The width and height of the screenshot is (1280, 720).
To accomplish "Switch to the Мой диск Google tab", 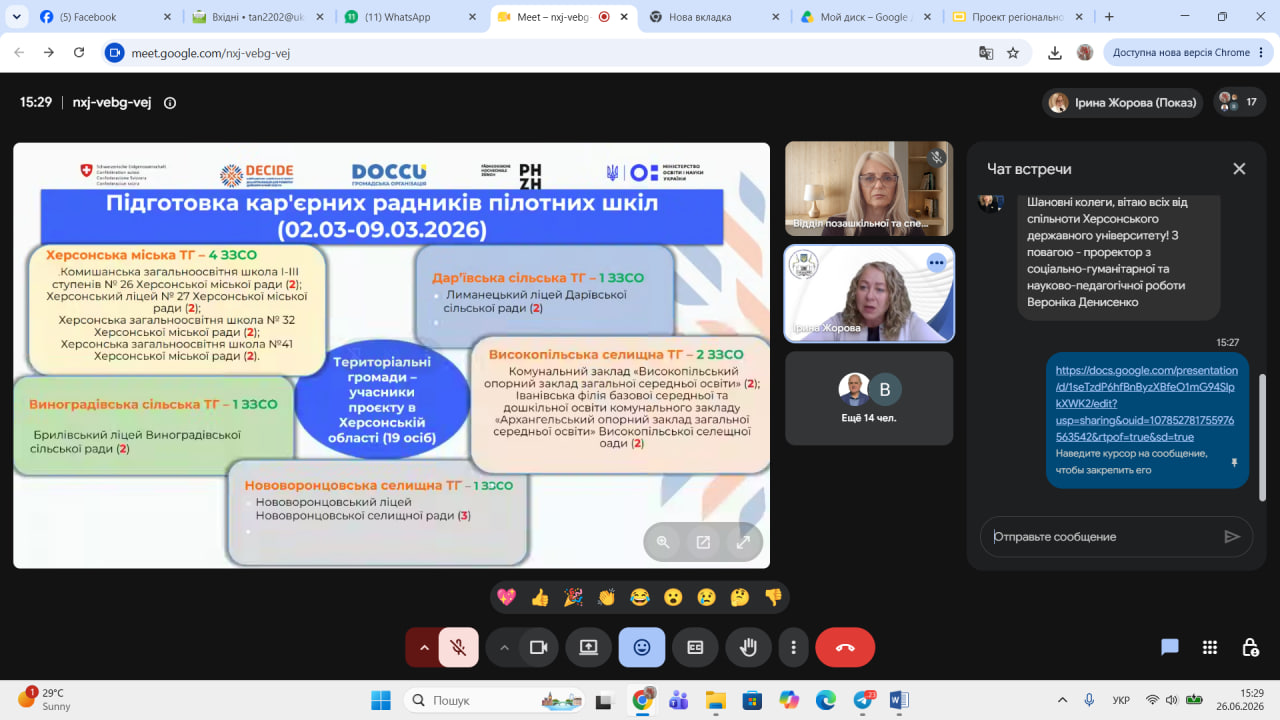I will (x=865, y=17).
